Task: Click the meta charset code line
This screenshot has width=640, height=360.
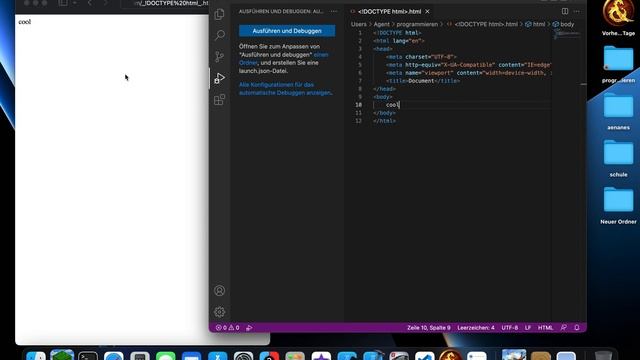Action: coord(421,57)
